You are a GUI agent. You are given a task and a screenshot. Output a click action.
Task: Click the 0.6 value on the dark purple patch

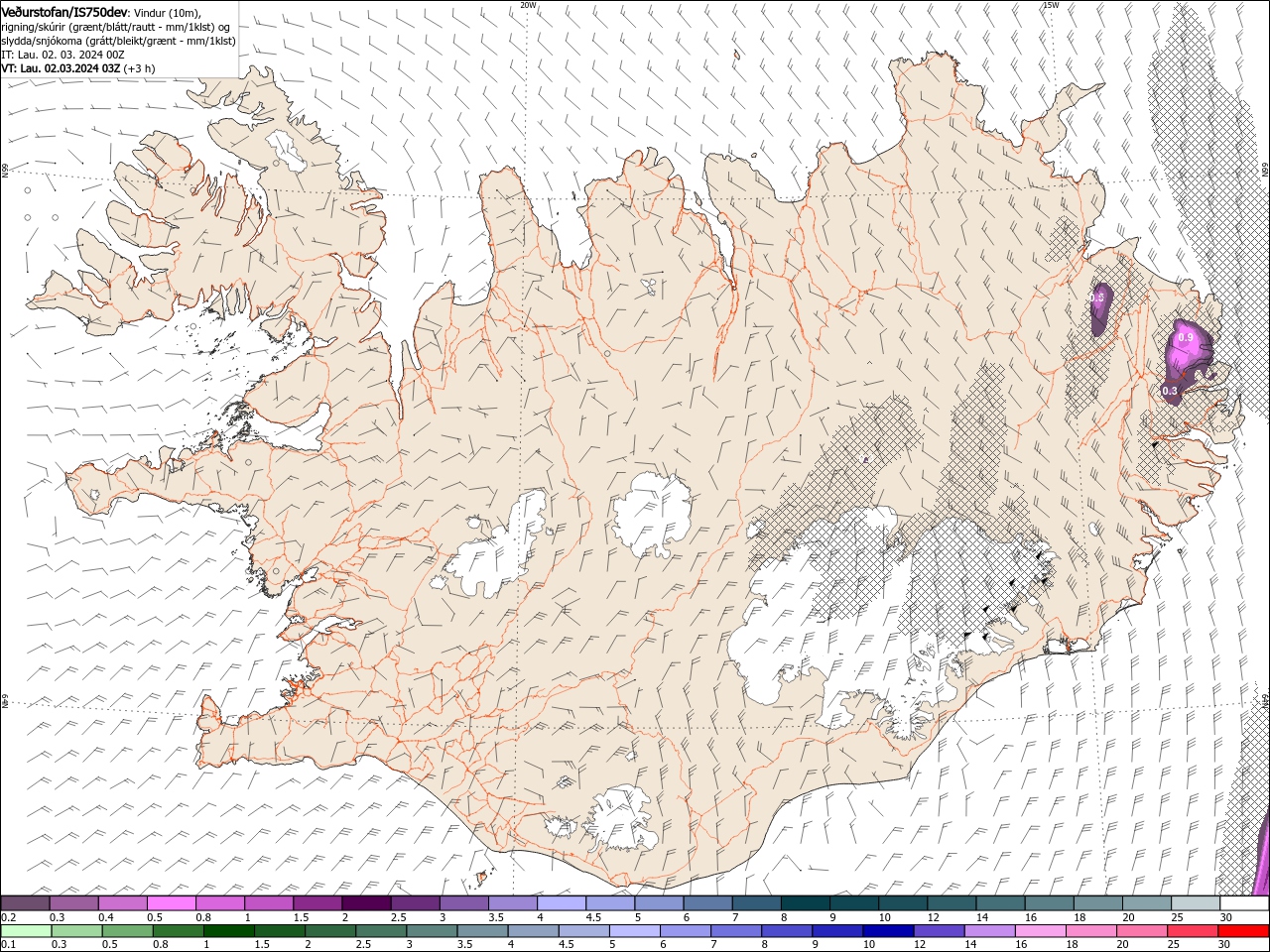1097,297
